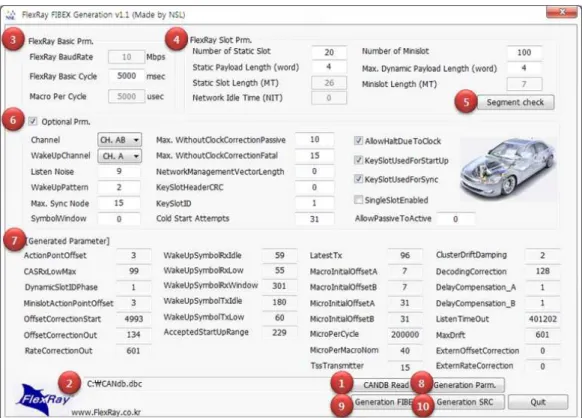Click the ListenTimeOut value 401202

click(542, 319)
